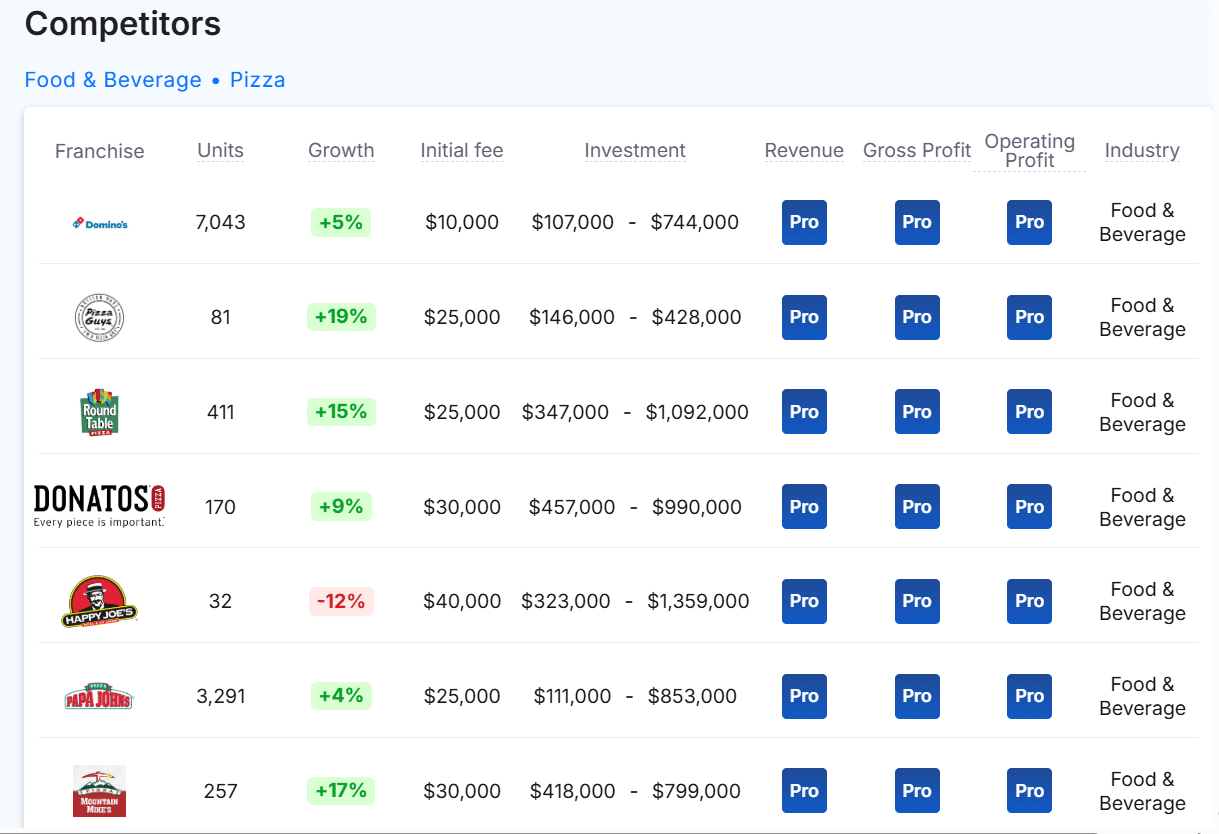Click the $1,092,000 investment value
Viewport: 1219px width, 834px height.
click(x=697, y=412)
